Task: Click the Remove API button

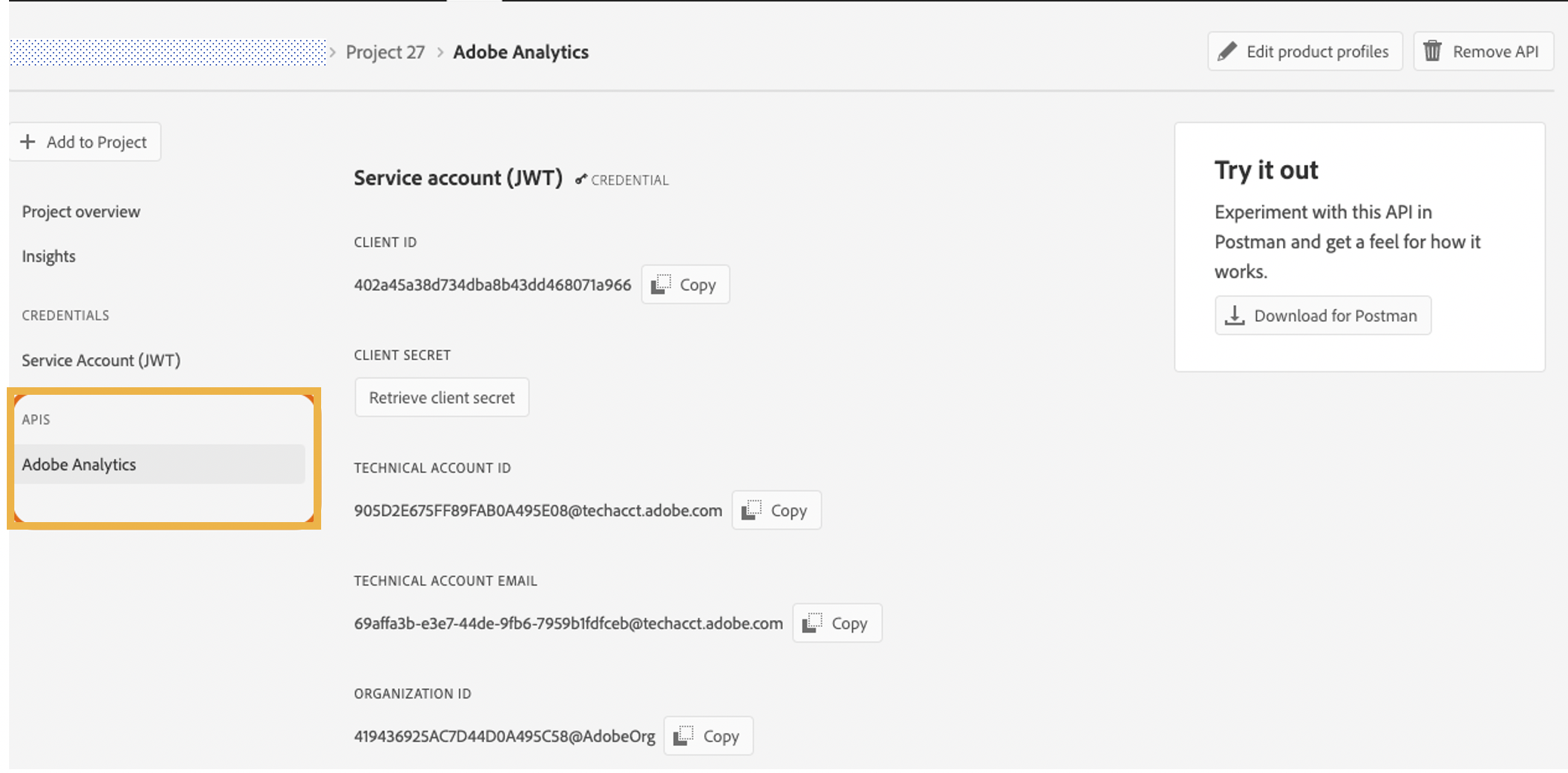Action: (1483, 51)
